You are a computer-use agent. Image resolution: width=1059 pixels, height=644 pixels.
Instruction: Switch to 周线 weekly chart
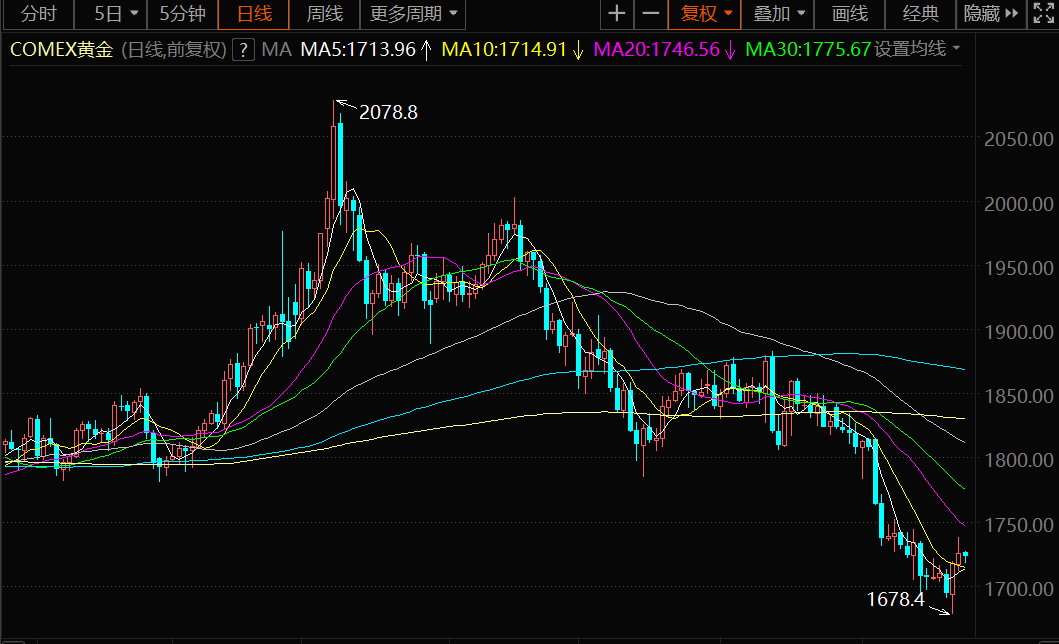[324, 14]
